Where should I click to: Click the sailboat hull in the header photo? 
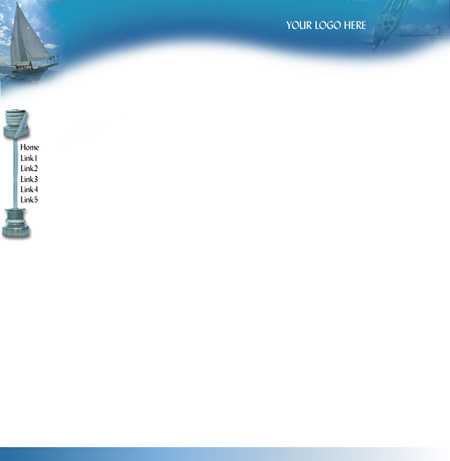click(33, 68)
